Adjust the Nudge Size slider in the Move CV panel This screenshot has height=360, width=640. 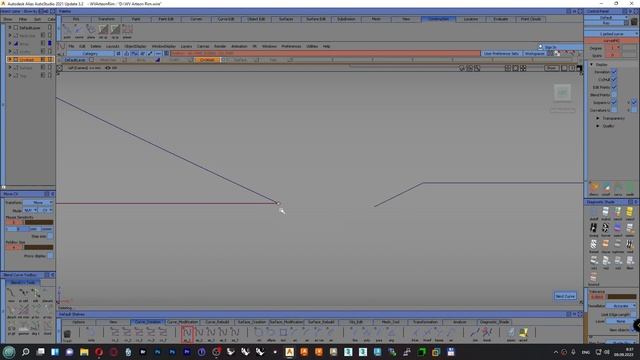[x=38, y=247]
